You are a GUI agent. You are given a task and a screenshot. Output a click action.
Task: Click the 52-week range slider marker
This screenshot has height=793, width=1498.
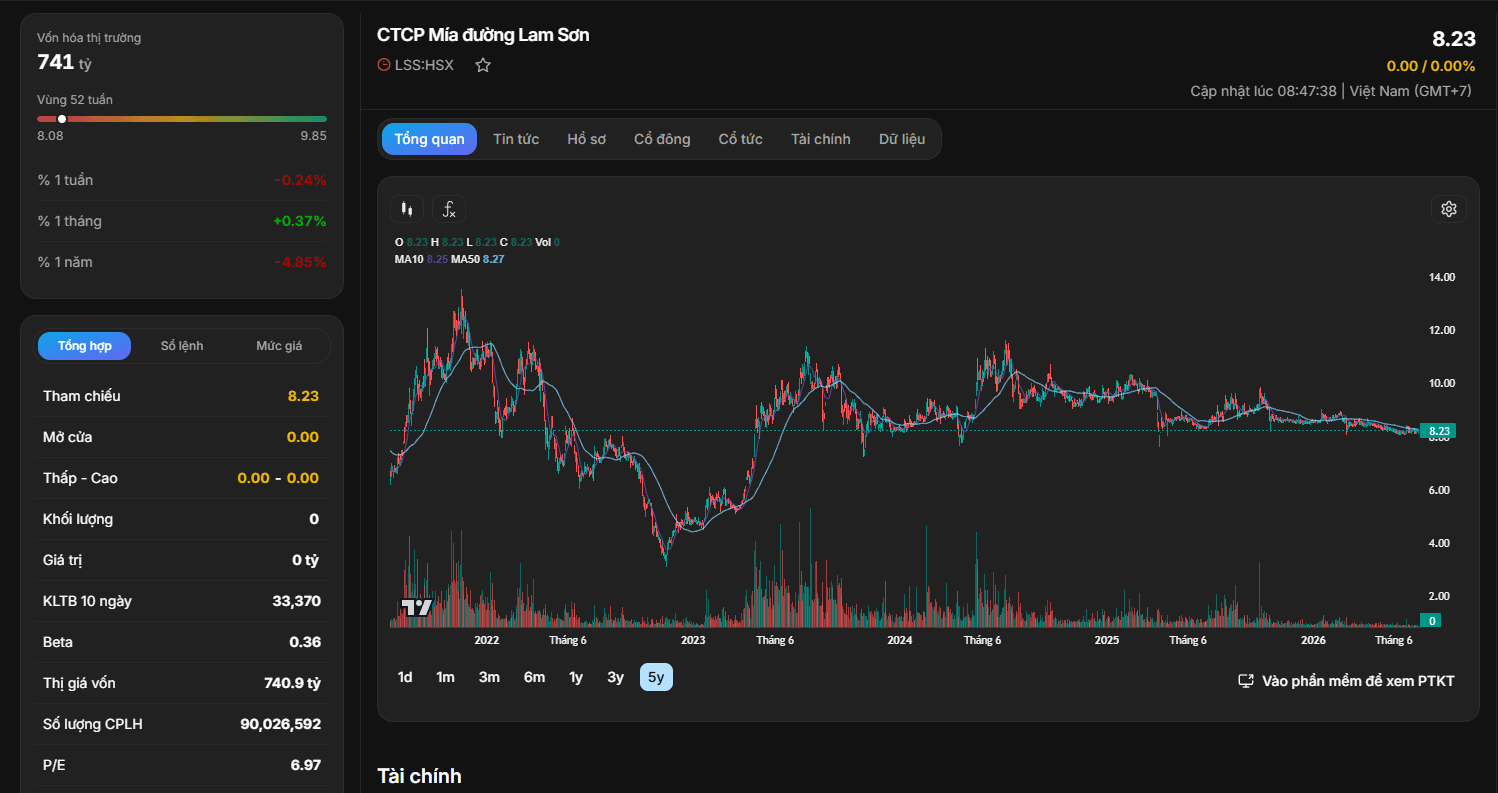[x=62, y=119]
